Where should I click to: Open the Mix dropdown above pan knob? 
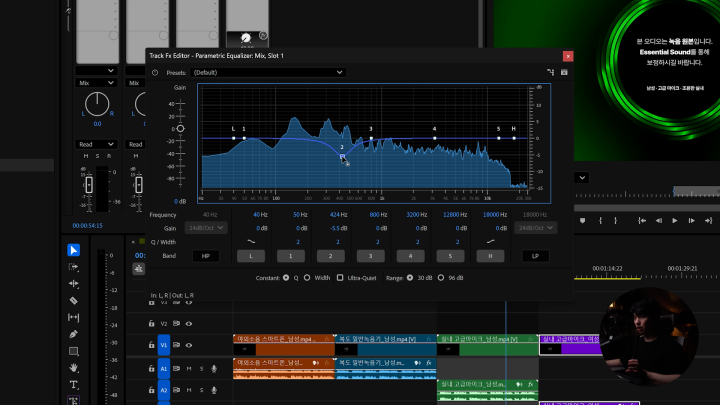[96, 82]
